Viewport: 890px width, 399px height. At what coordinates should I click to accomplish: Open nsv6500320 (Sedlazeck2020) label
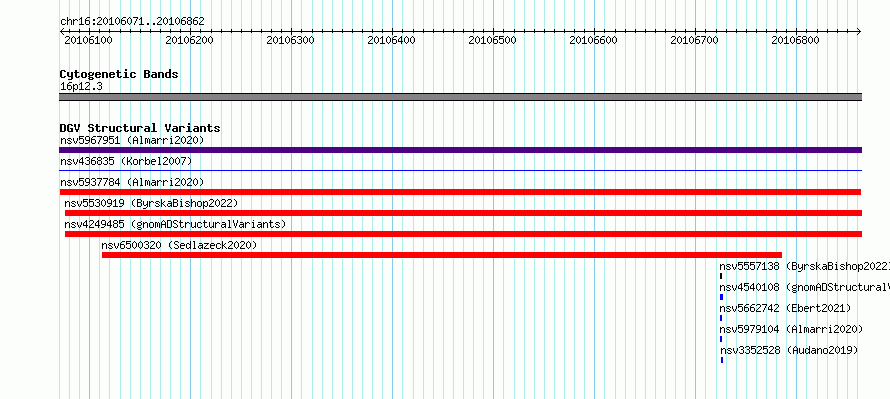point(179,245)
